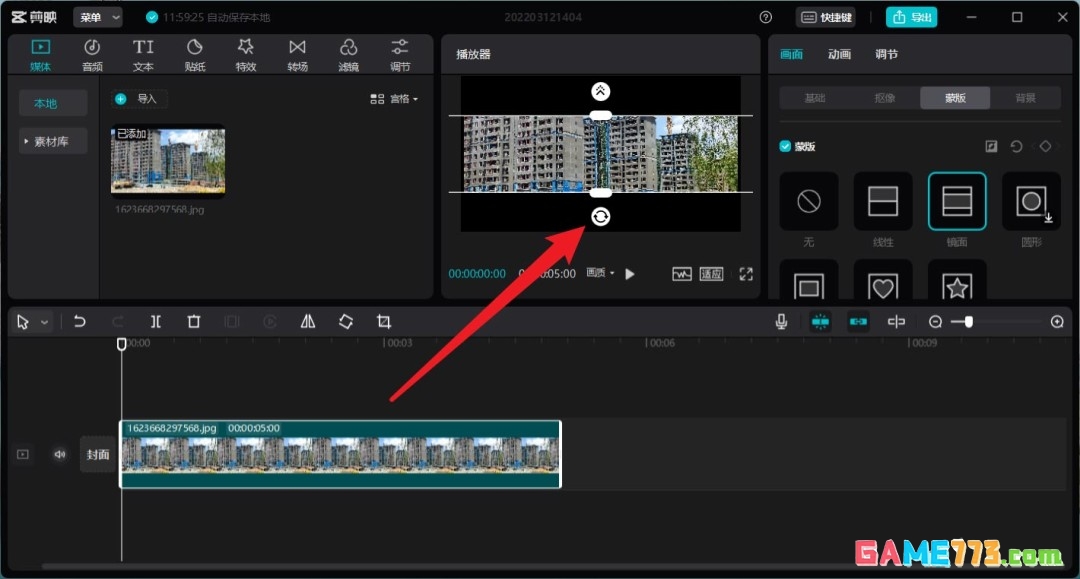
Task: Open the 音频 (Audio) media panel
Action: tap(92, 53)
